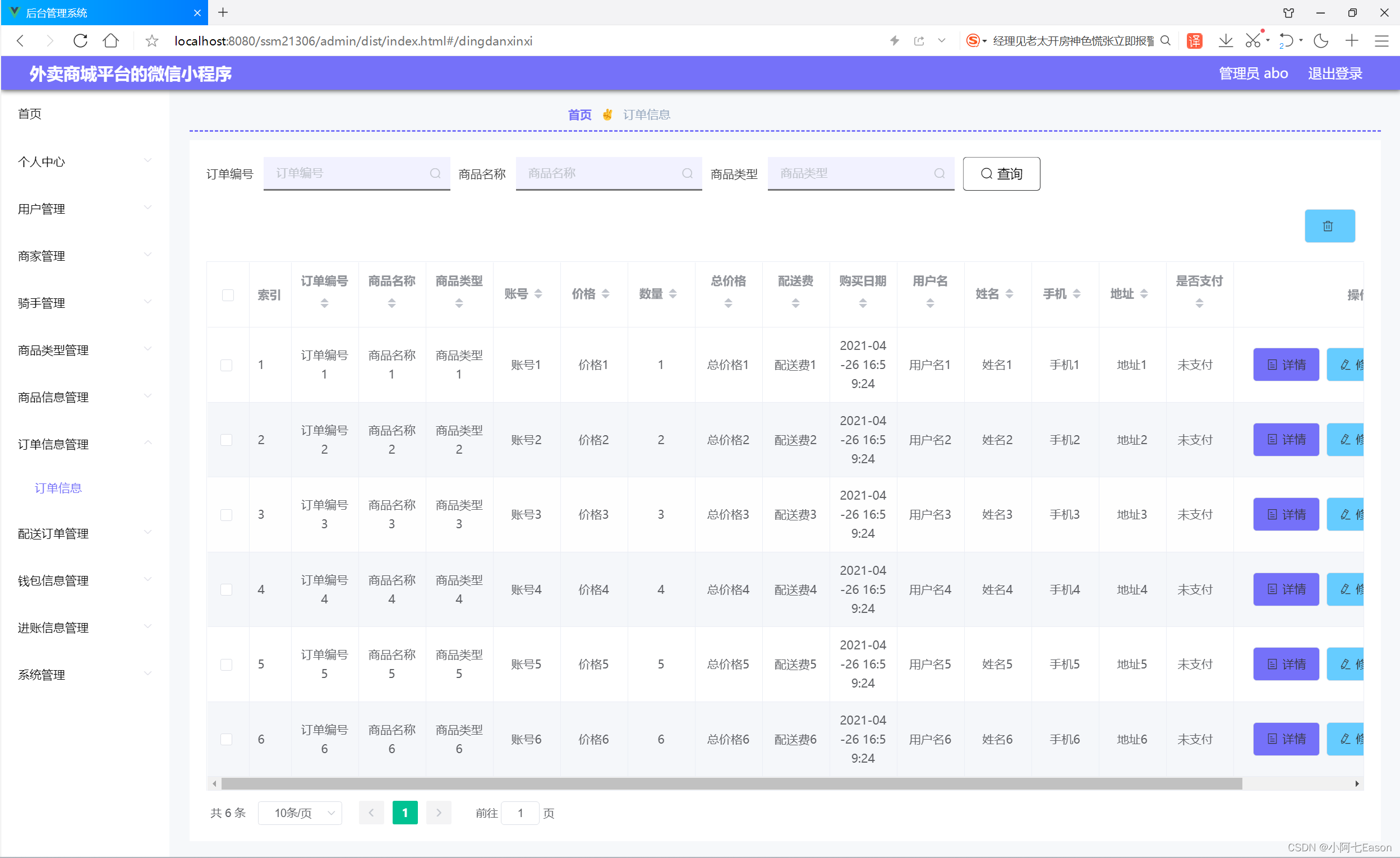Click the share page icon
The height and width of the screenshot is (858, 1400).
919,41
